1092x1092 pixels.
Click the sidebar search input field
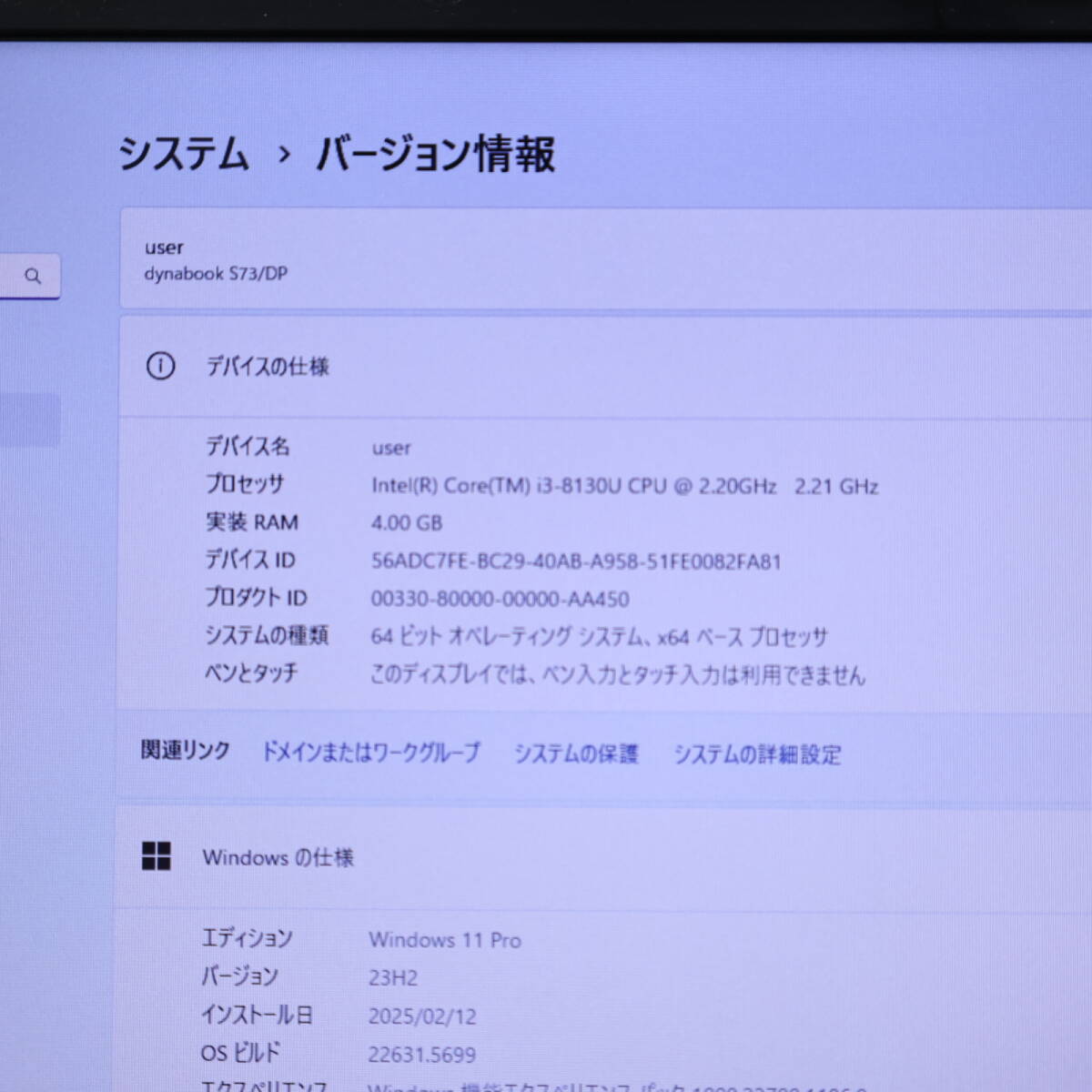(x=30, y=276)
